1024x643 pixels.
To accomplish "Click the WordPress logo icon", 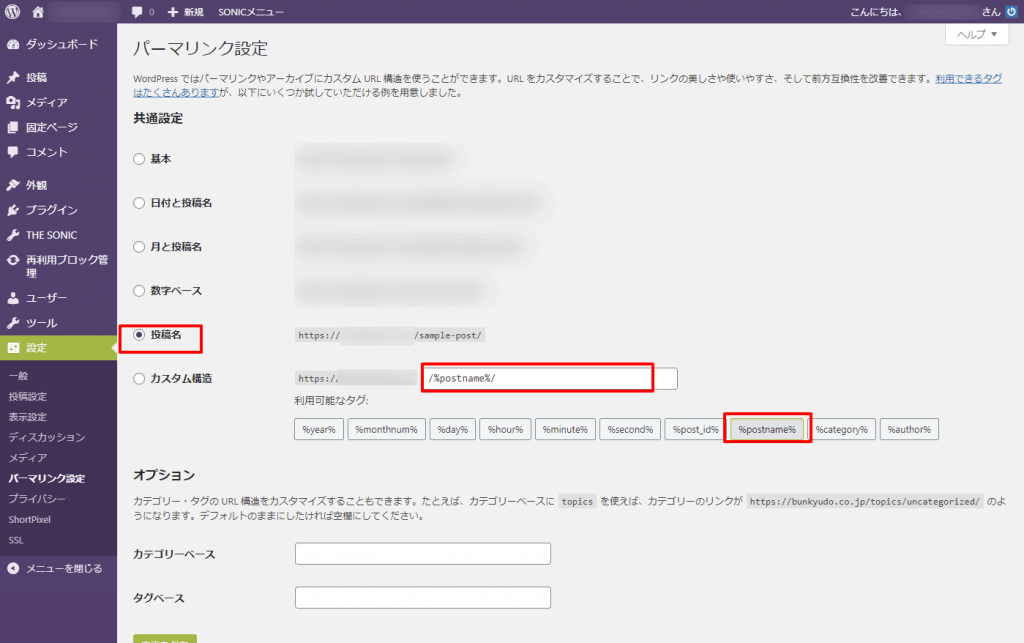I will tap(13, 12).
